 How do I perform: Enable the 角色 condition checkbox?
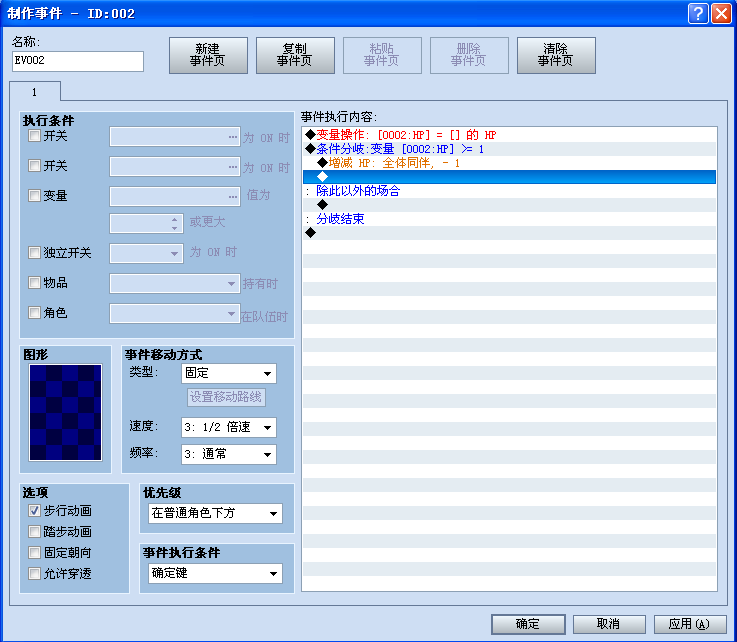[34, 313]
